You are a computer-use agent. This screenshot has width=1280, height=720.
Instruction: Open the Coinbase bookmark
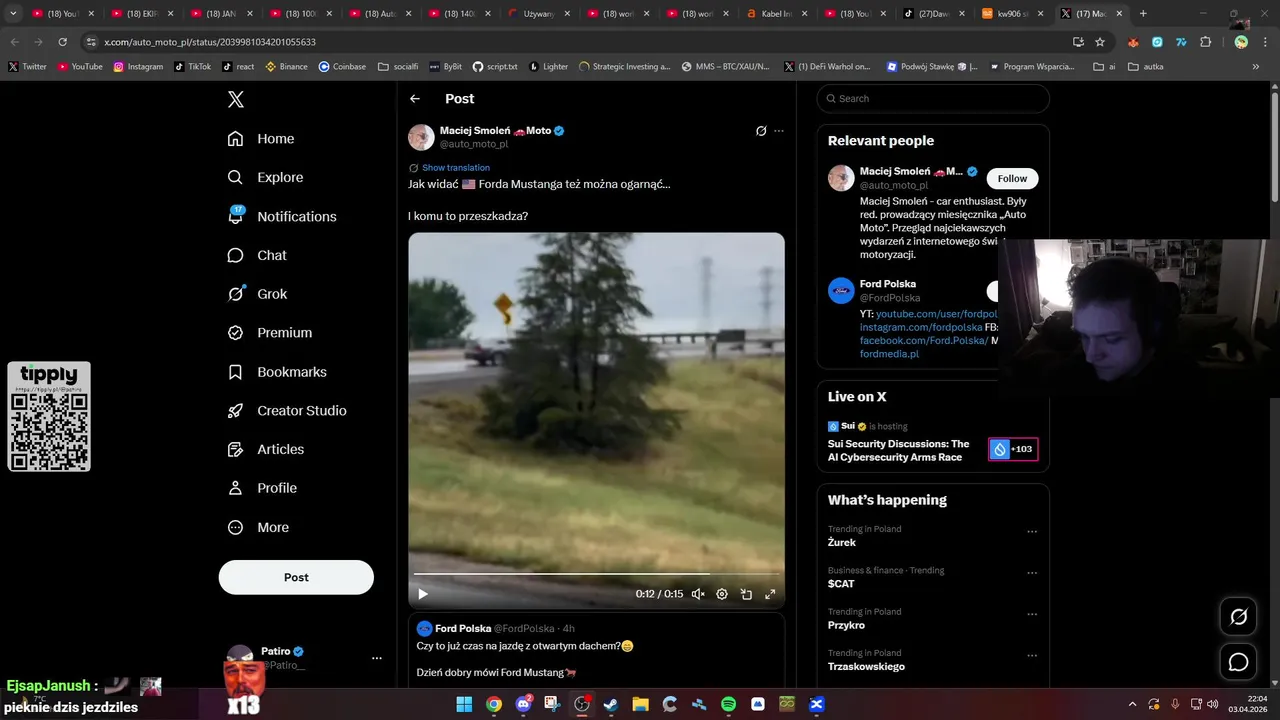[x=342, y=66]
